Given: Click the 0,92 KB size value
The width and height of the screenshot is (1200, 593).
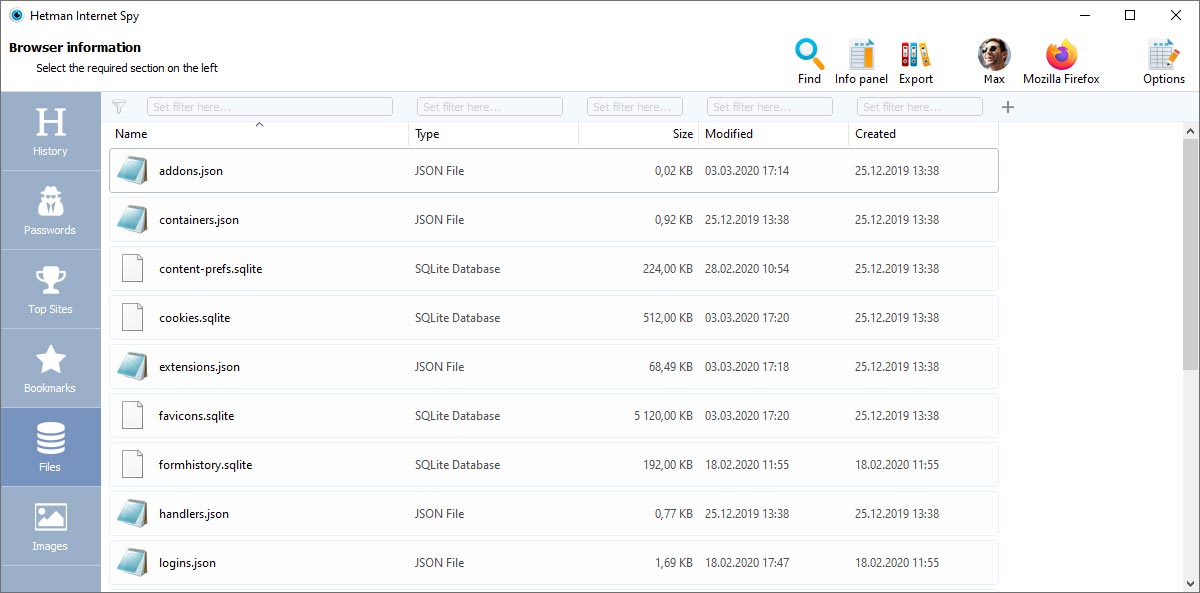Looking at the screenshot, I should click(674, 220).
